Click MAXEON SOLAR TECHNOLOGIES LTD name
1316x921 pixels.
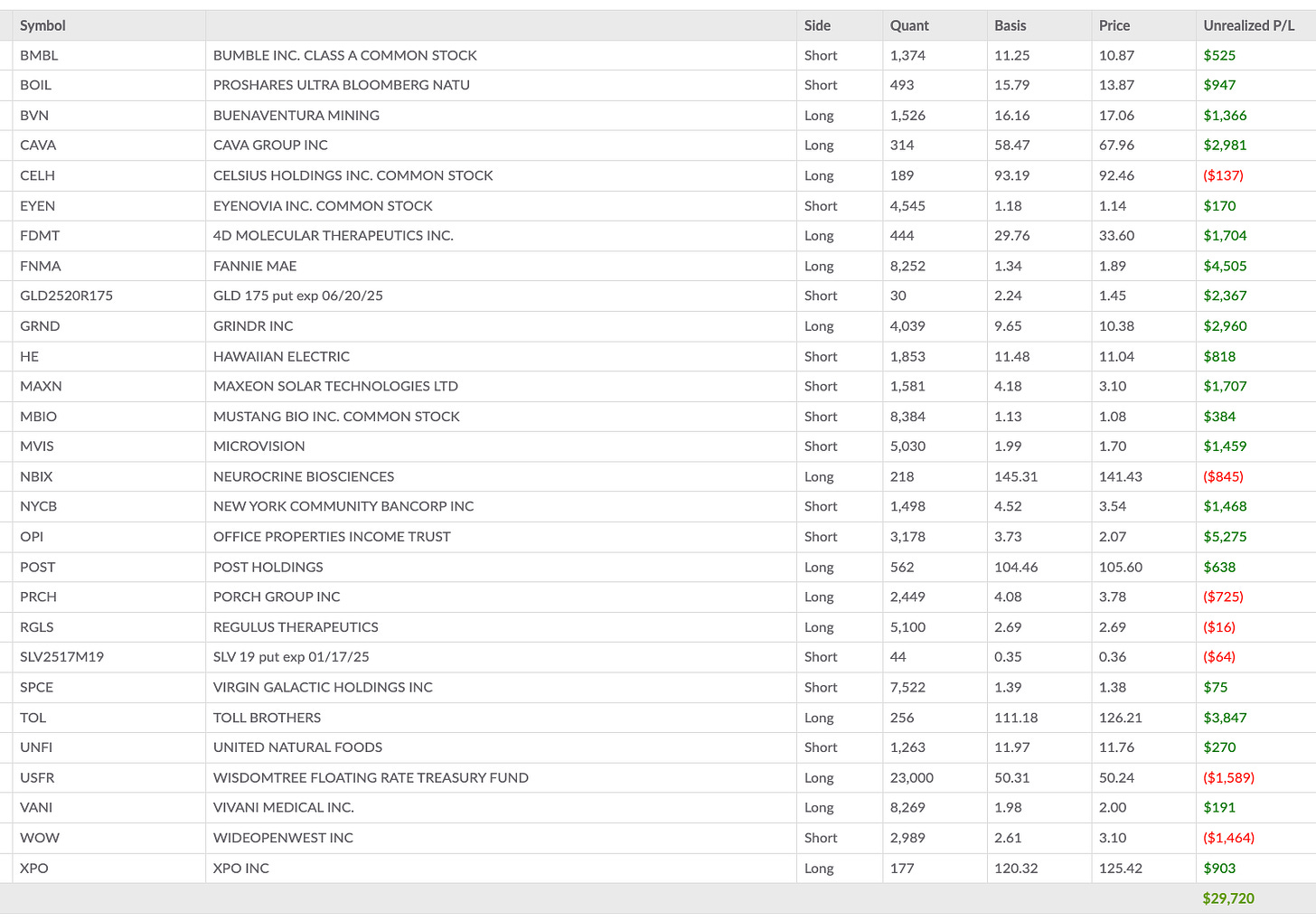[x=335, y=386]
